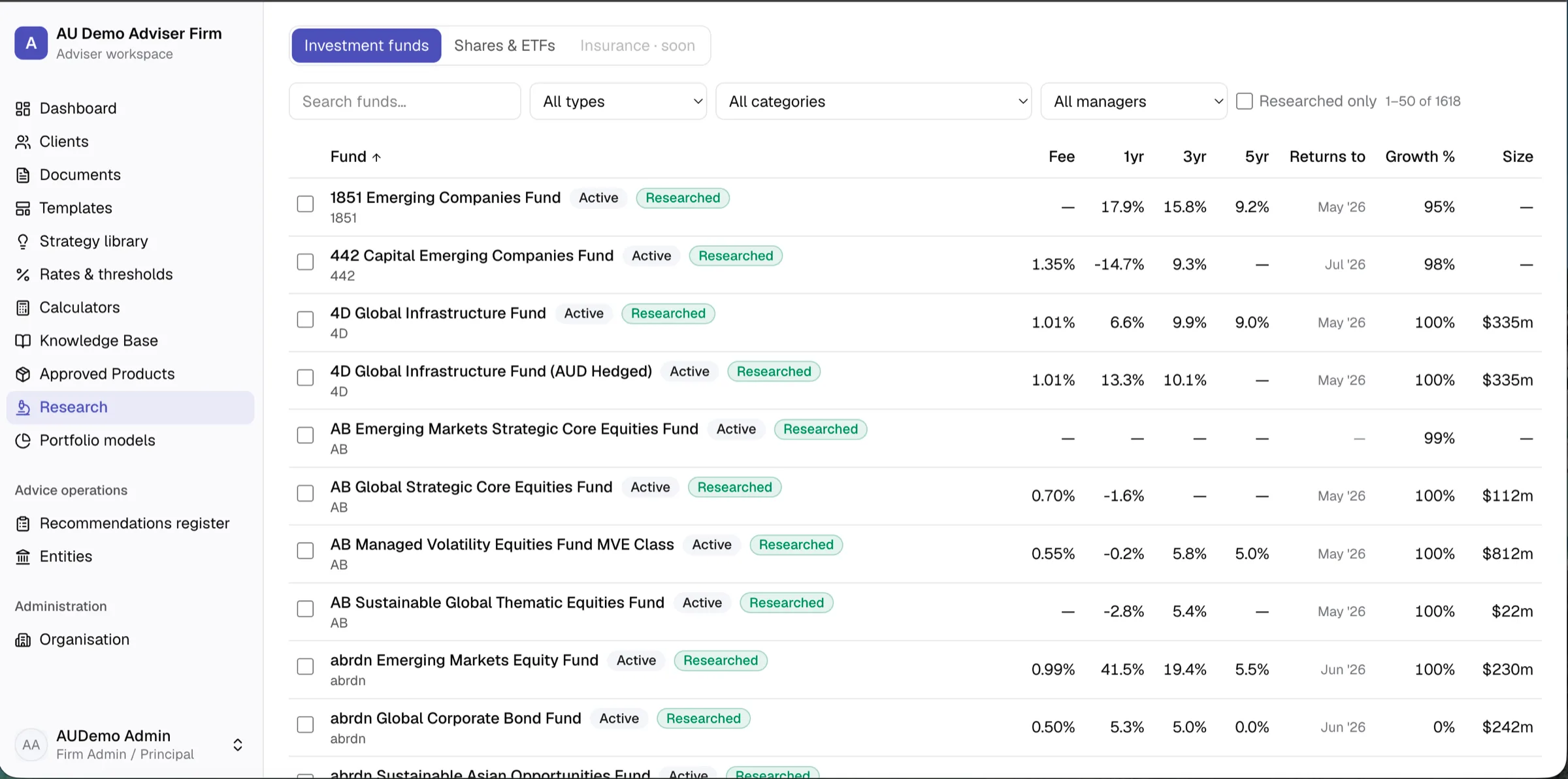Select the 442 Capital Emerging Companies checkbox
The image size is (1568, 779).
[305, 262]
